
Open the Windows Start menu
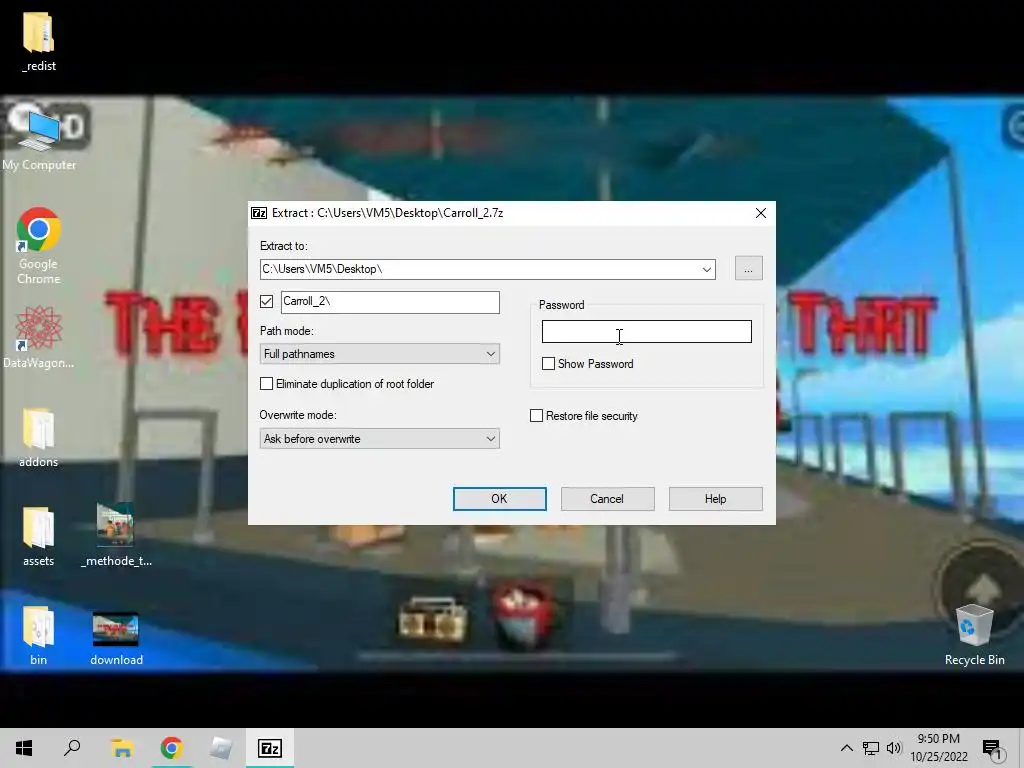(24, 748)
